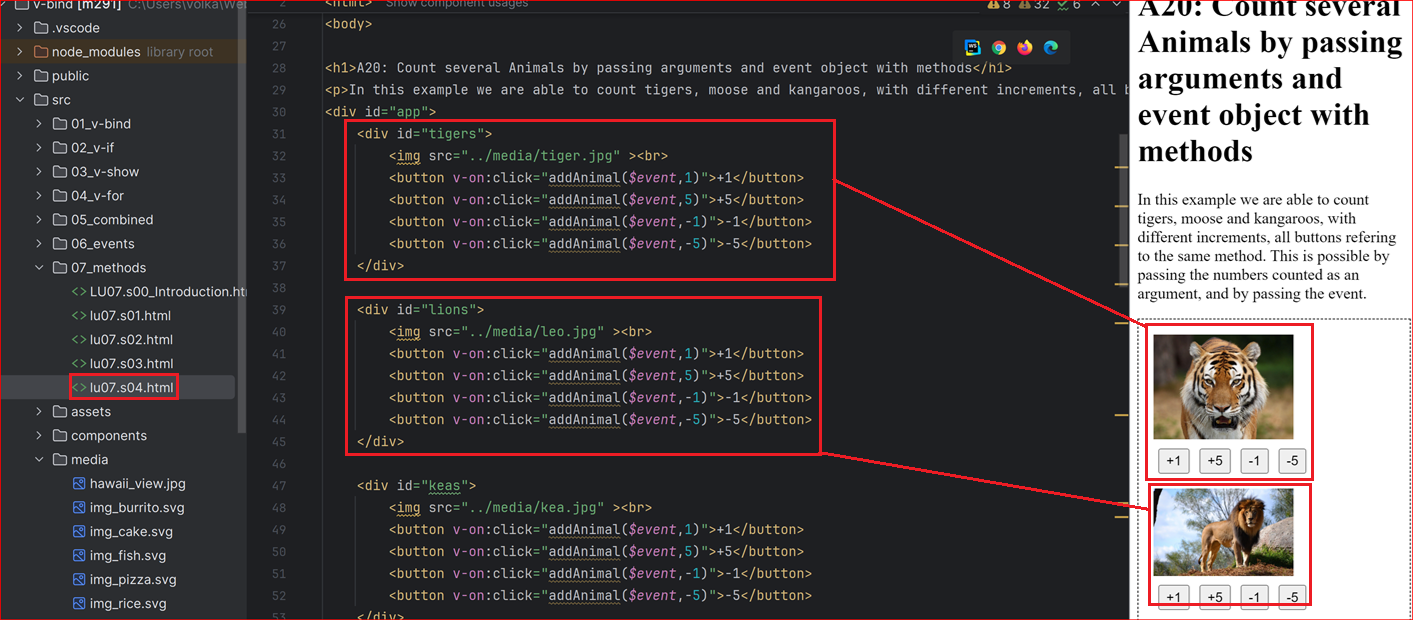Click the tiger image in preview

click(x=1223, y=387)
